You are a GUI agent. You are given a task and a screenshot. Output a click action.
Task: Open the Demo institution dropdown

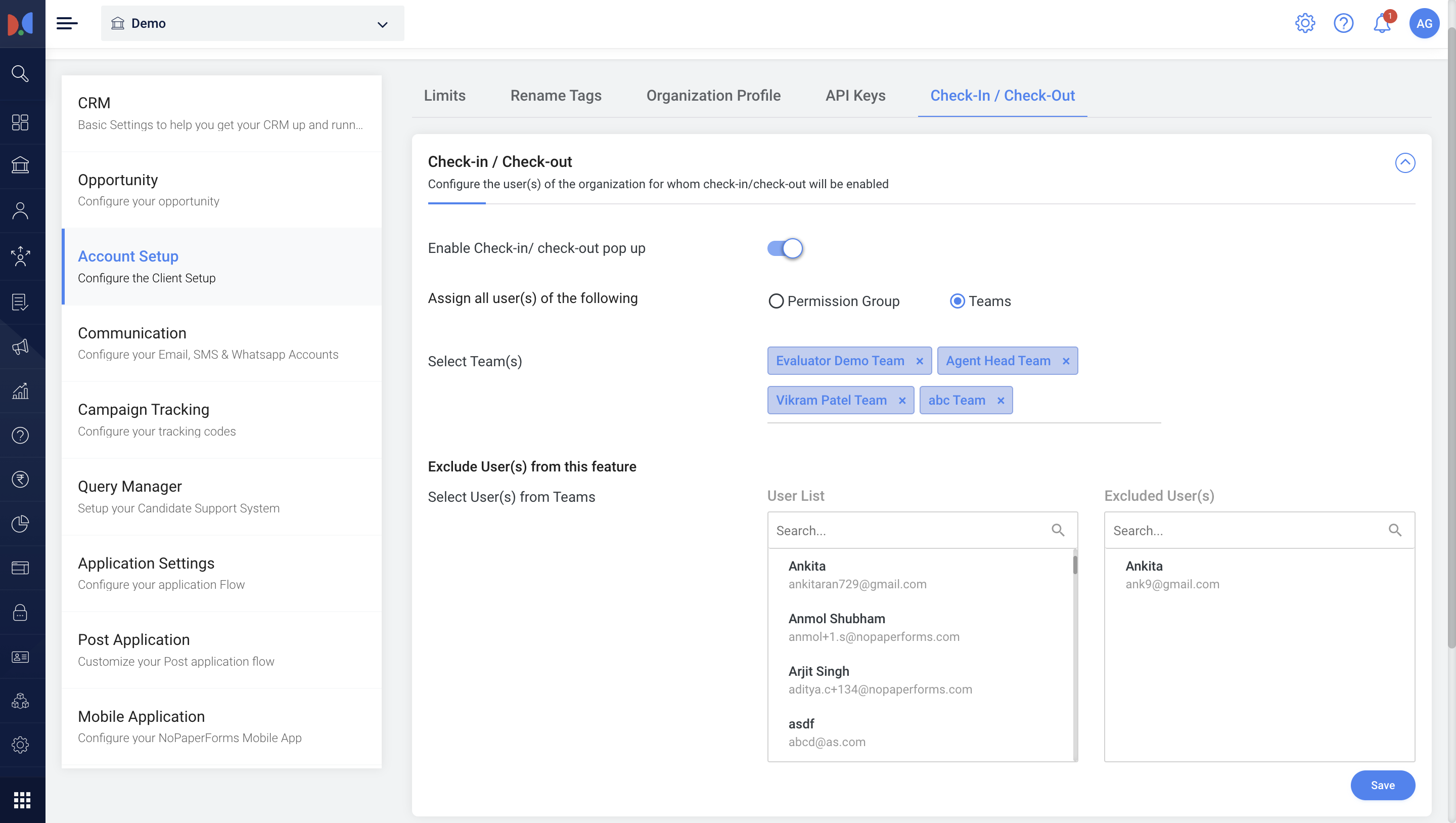(x=253, y=23)
